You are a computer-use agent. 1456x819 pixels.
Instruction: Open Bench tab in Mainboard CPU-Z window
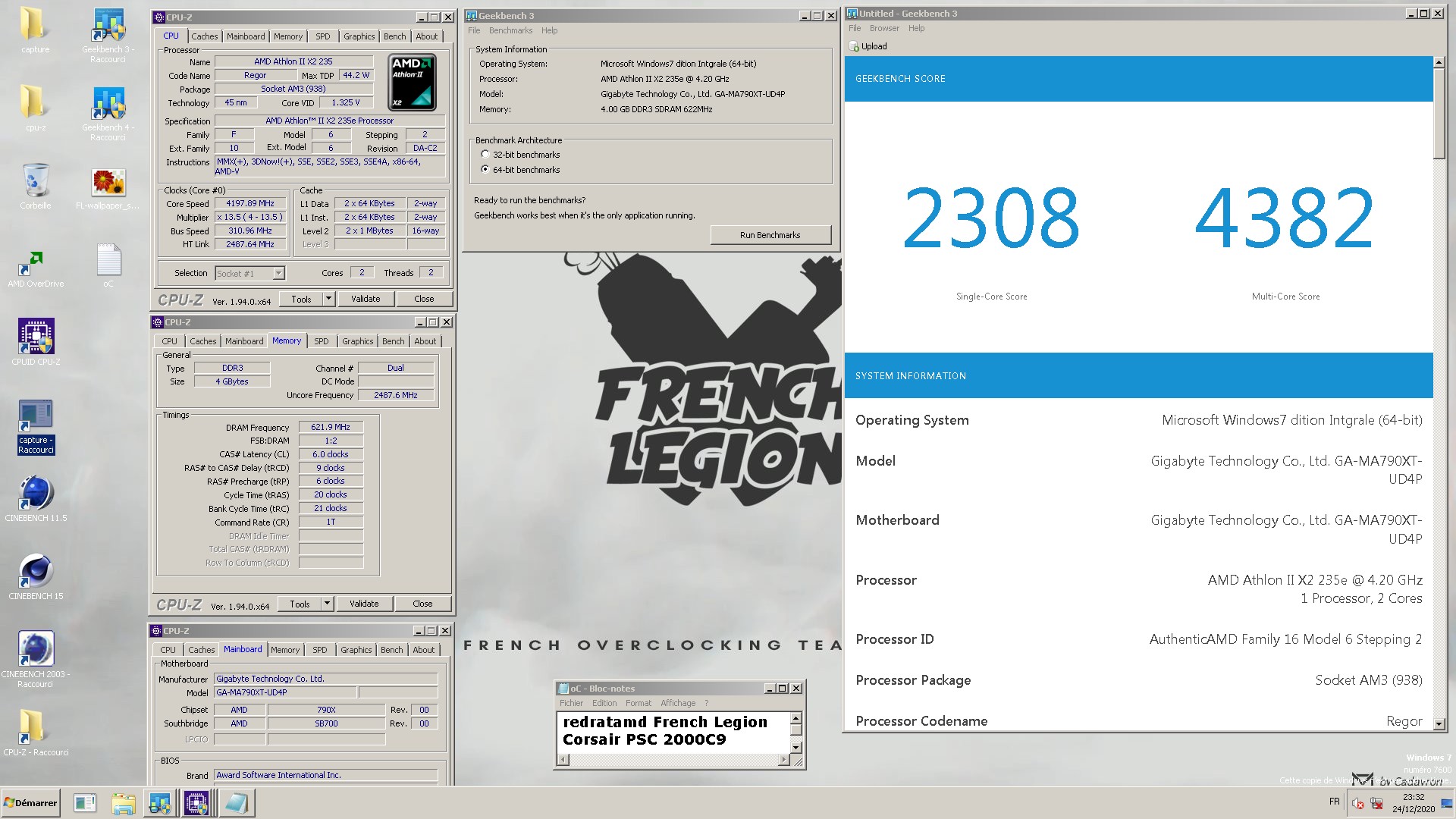[x=392, y=650]
